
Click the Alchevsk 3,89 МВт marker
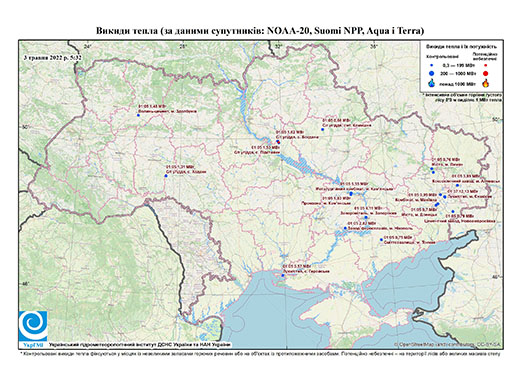(x=457, y=185)
